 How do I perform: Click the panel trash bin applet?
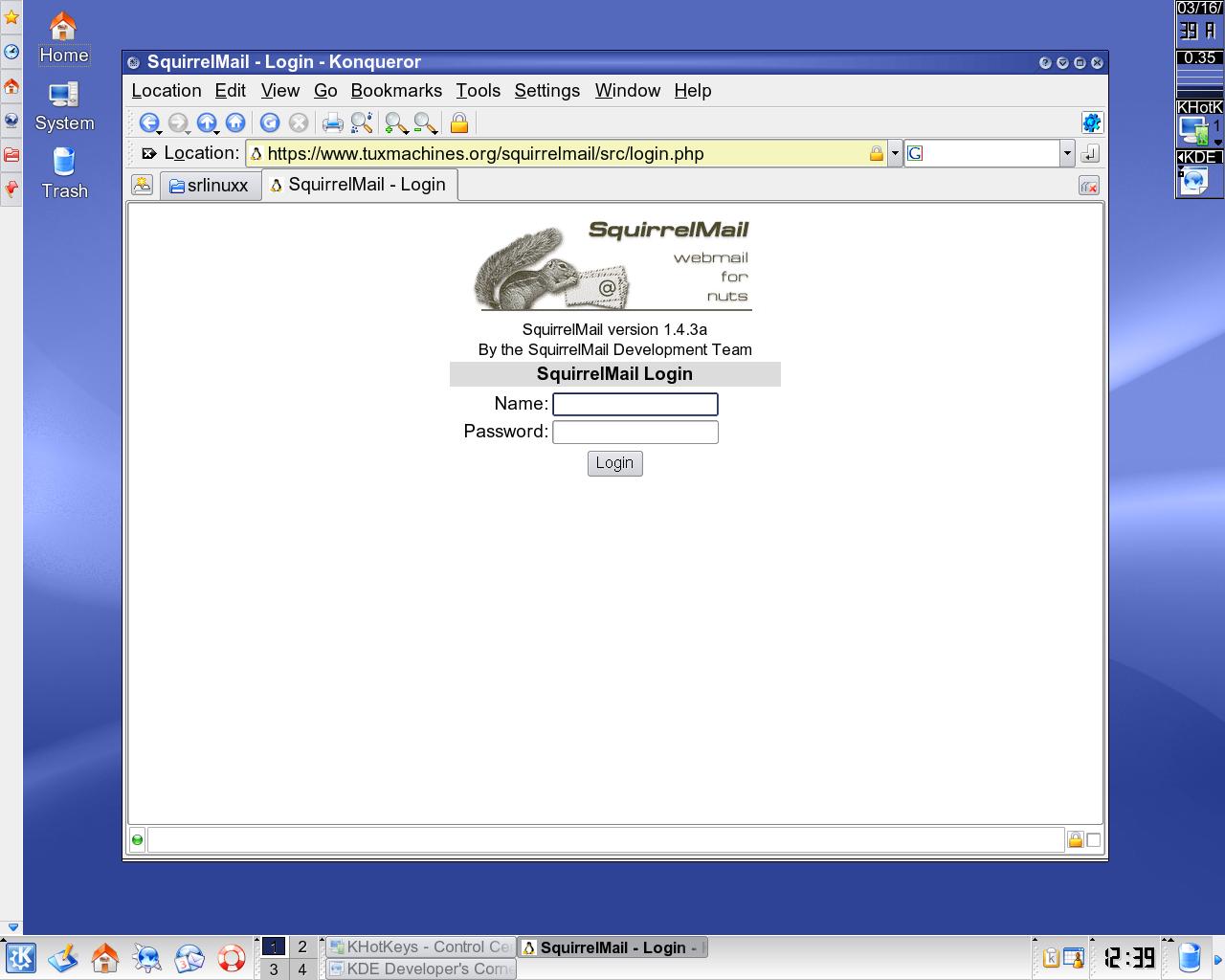coord(1189,957)
